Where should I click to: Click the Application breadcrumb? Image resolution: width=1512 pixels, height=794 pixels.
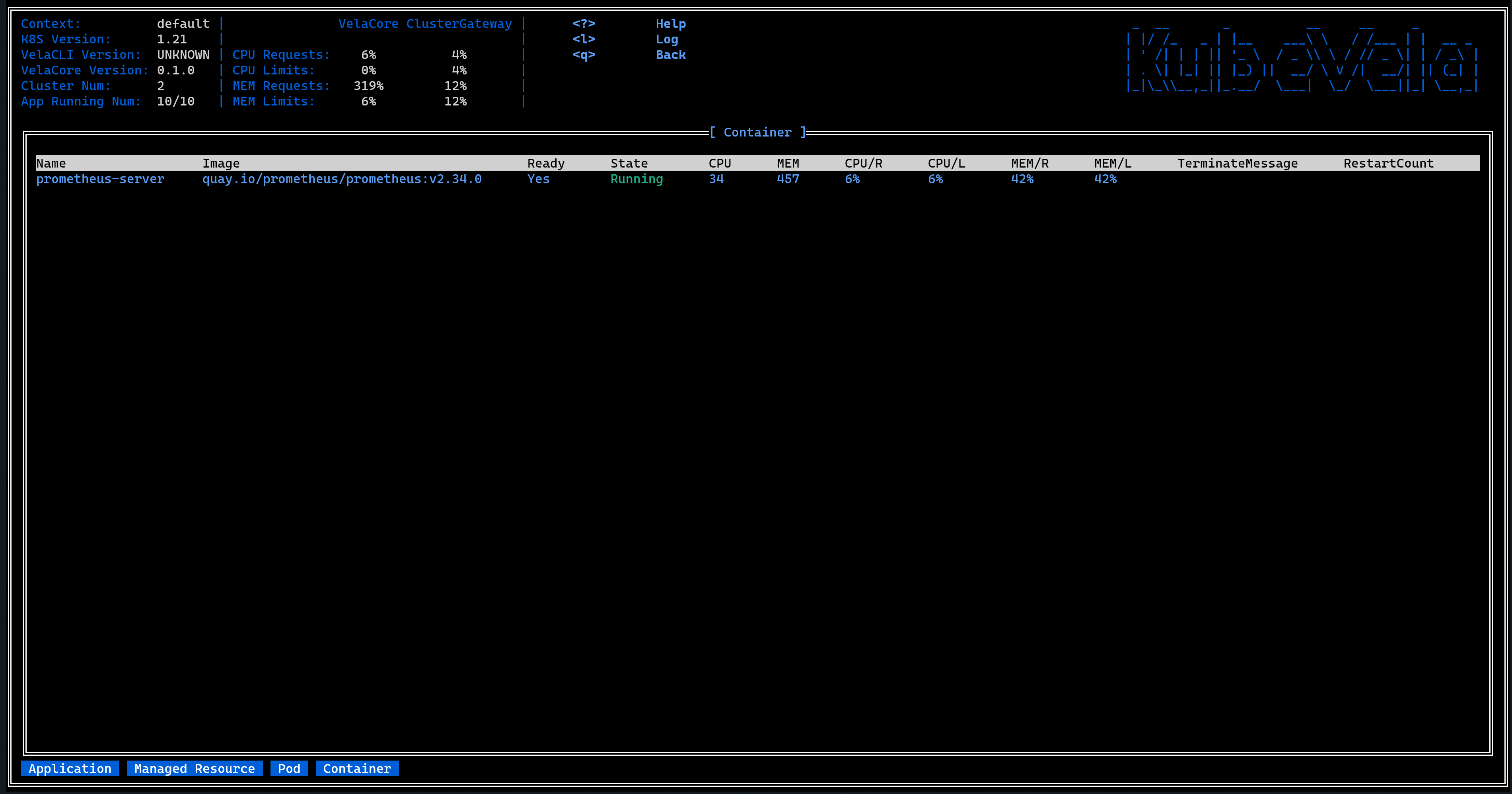pos(70,768)
